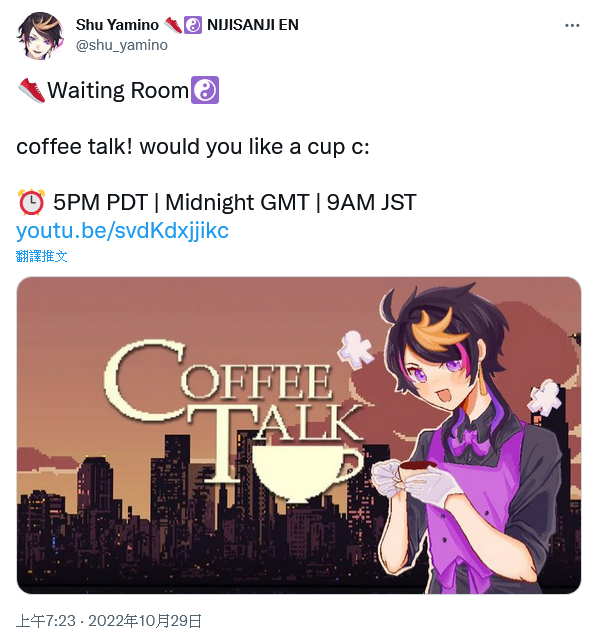Click Shu Yamino's profile avatar
This screenshot has width=598, height=644.
click(x=40, y=36)
